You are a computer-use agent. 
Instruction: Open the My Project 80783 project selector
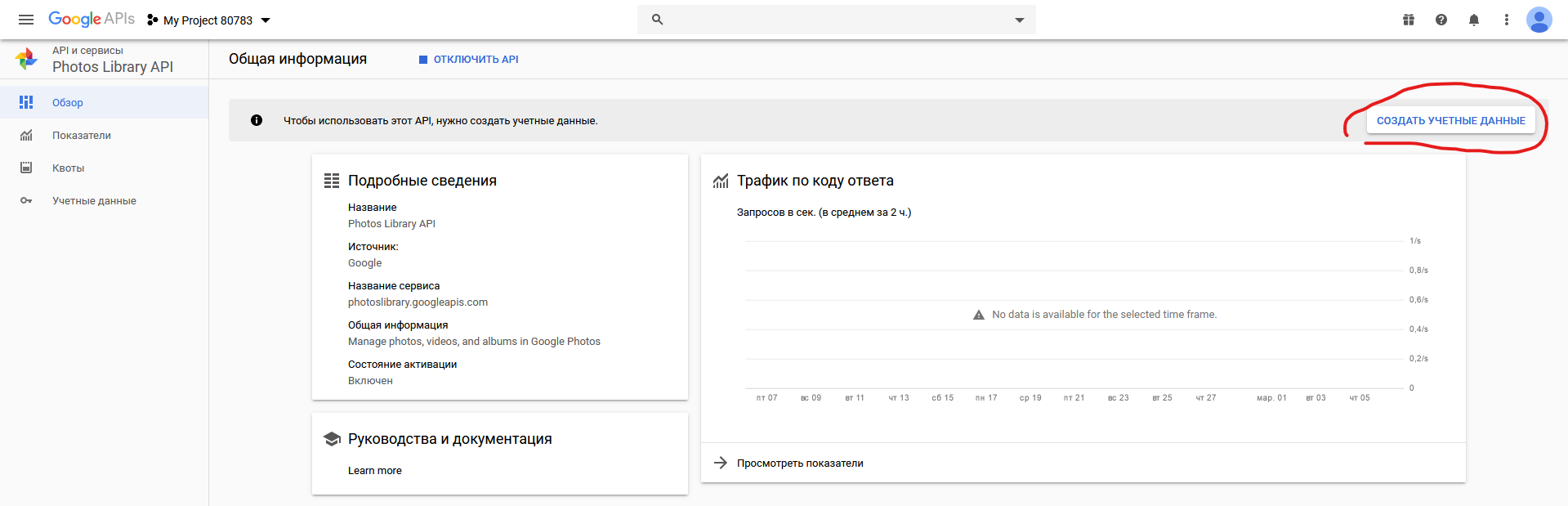tap(208, 20)
